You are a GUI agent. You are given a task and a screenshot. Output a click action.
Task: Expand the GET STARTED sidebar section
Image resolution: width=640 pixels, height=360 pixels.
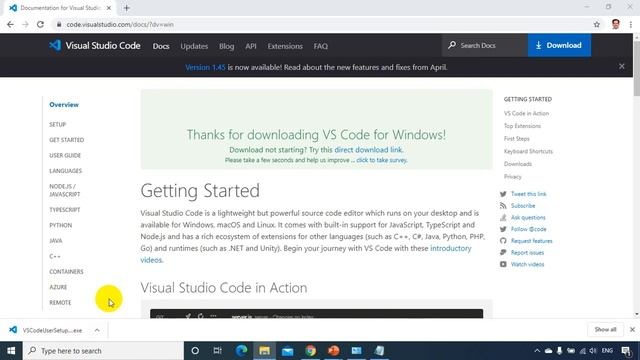point(67,140)
